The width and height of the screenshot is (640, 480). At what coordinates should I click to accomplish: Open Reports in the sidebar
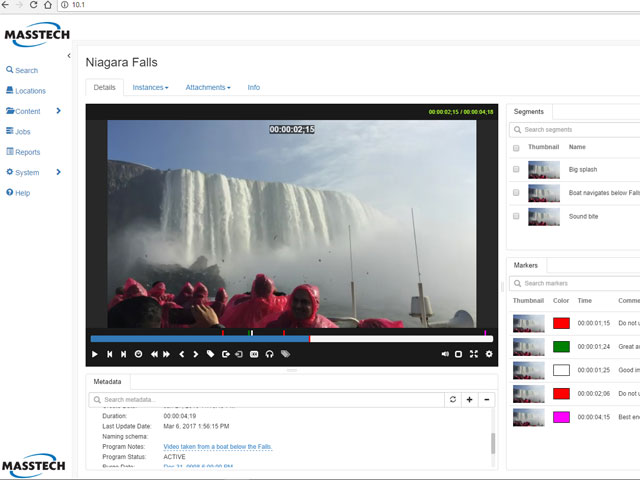coord(23,152)
